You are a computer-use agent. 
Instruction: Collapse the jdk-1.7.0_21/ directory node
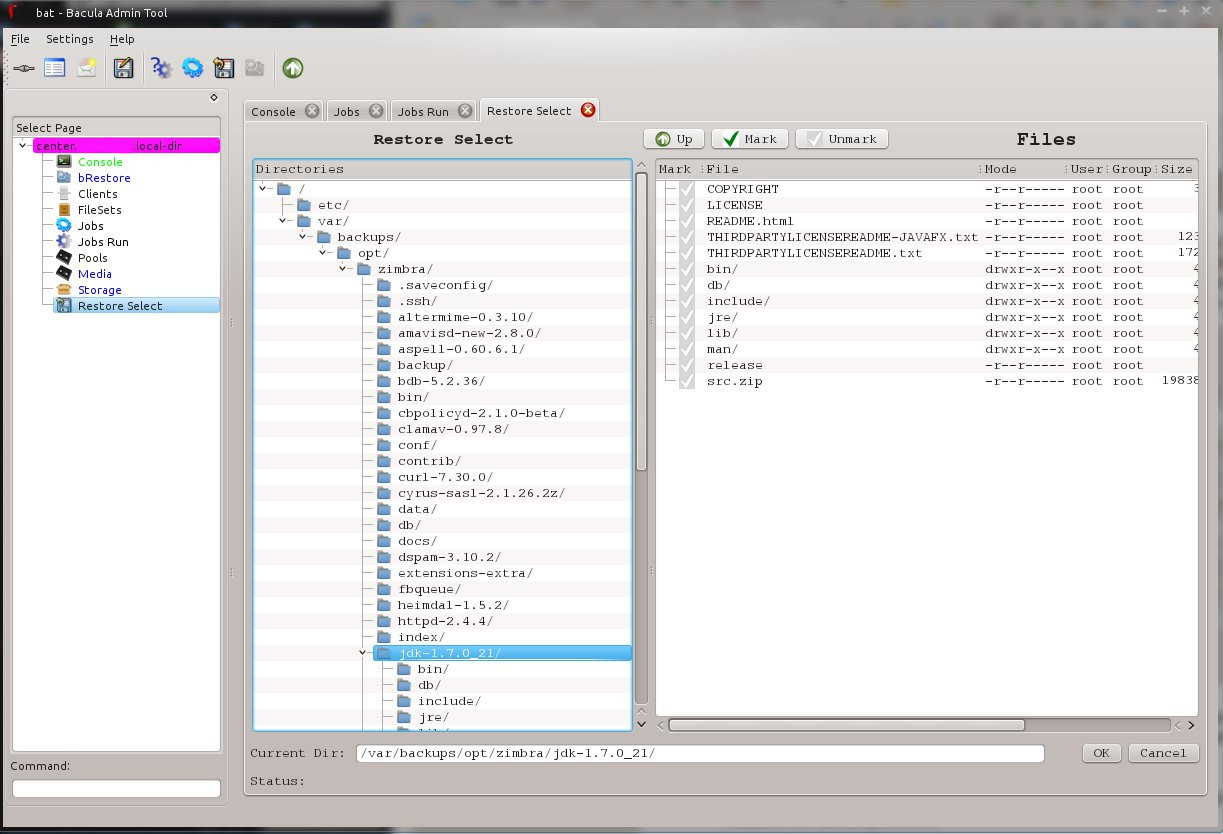pos(363,653)
